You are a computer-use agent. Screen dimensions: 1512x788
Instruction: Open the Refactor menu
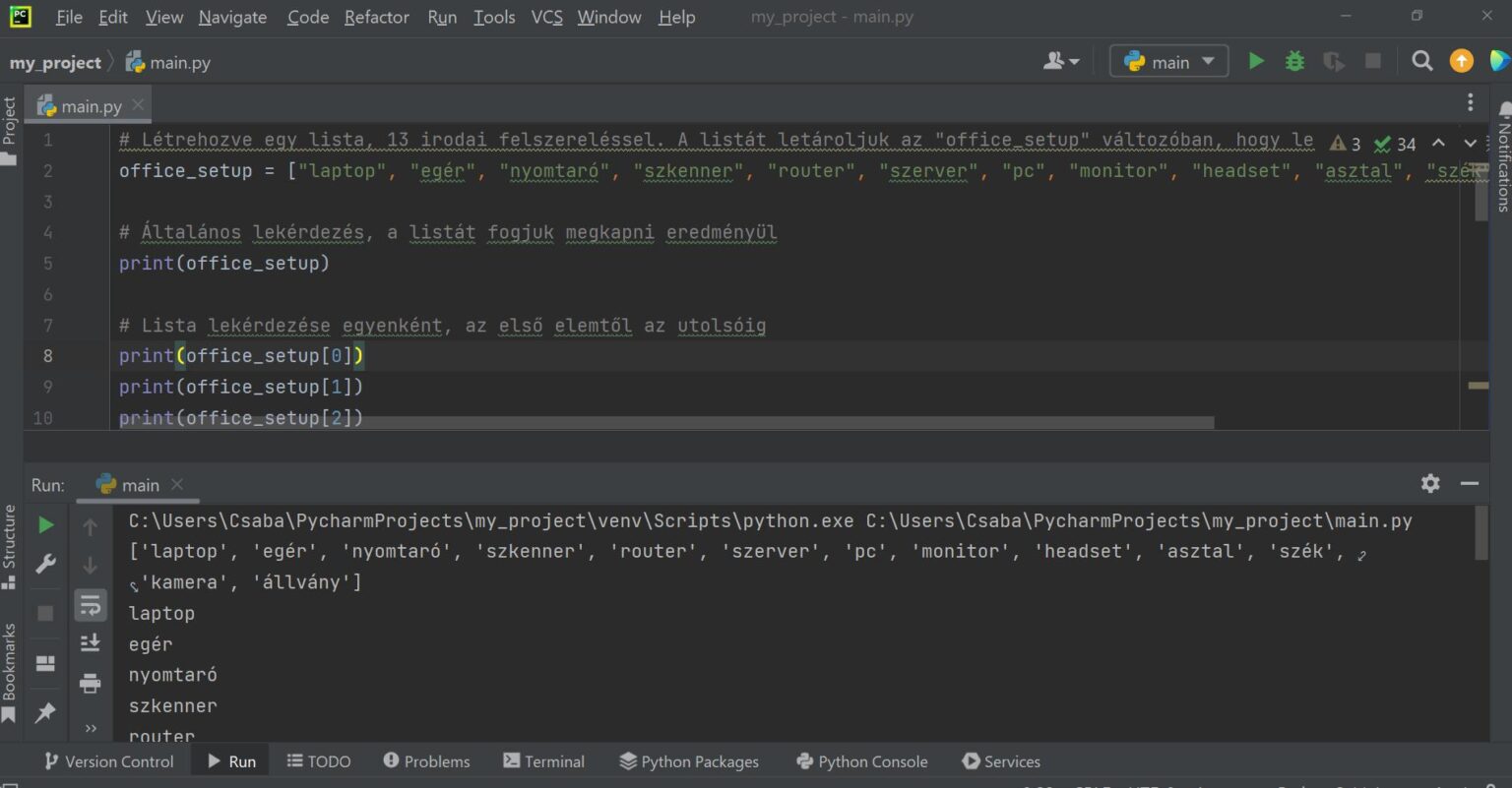tap(376, 17)
